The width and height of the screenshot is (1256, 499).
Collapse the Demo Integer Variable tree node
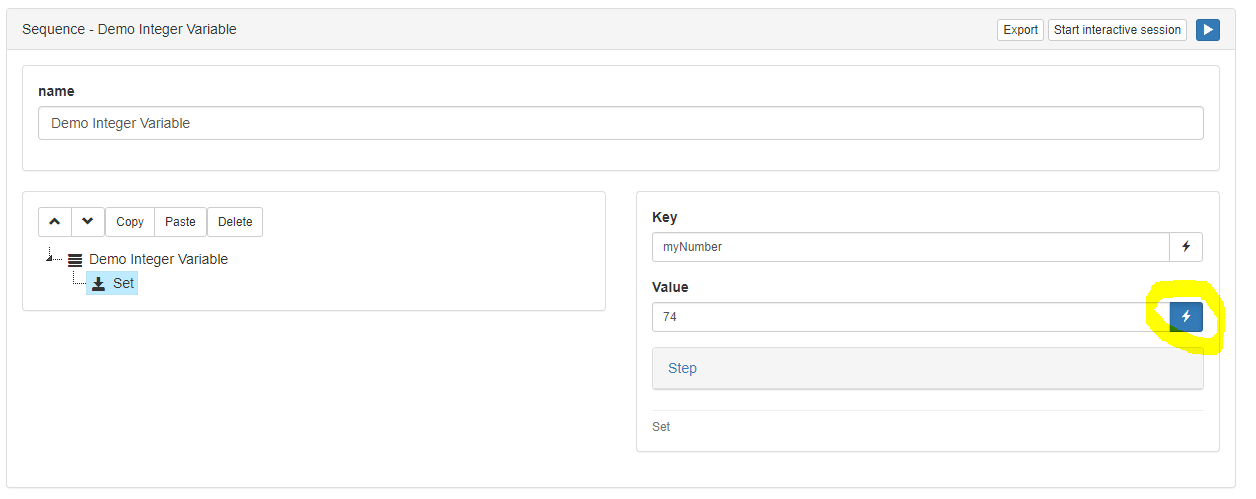[x=50, y=257]
